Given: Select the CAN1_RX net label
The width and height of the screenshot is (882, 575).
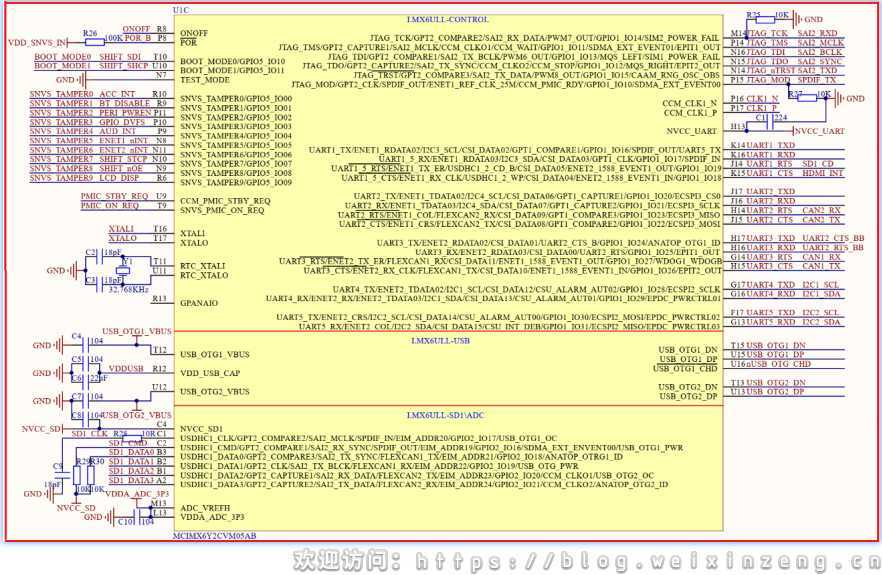Looking at the screenshot, I should click(x=821, y=257).
